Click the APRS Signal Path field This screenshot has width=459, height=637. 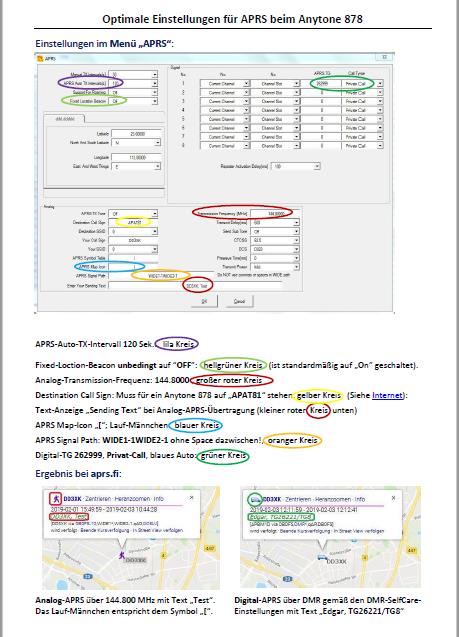coord(161,276)
